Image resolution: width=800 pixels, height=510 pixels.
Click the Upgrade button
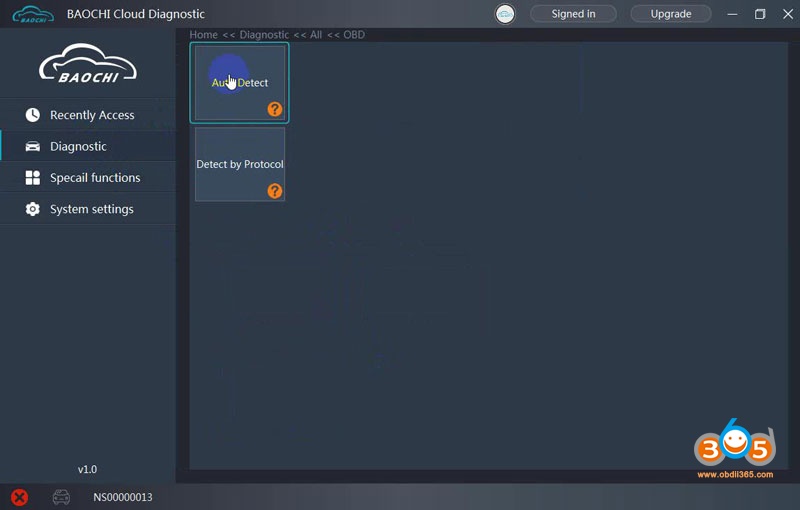click(671, 14)
